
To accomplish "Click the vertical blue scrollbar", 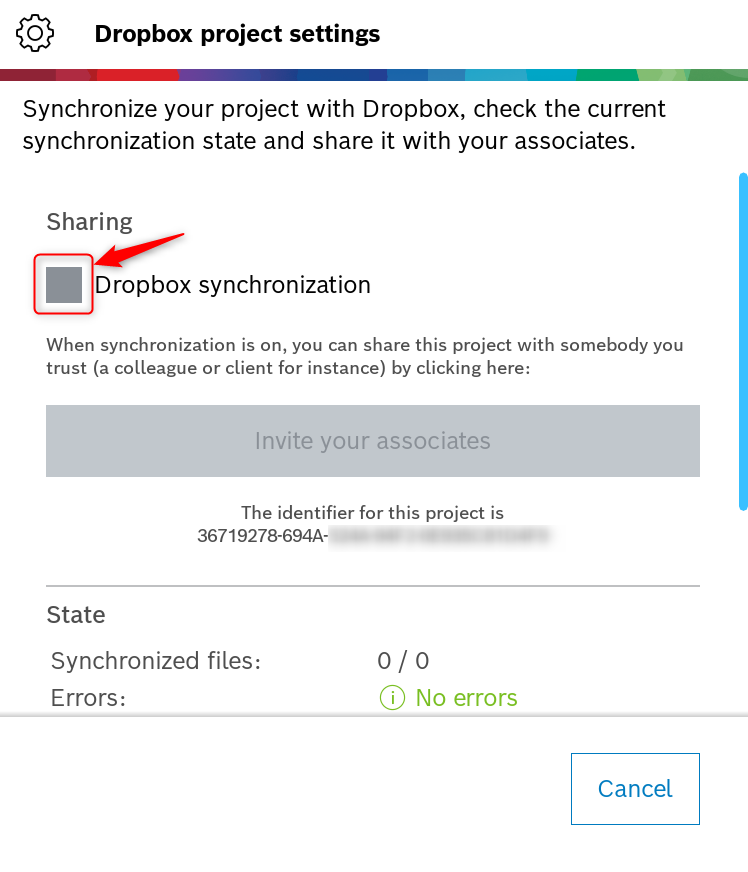I will tap(742, 342).
